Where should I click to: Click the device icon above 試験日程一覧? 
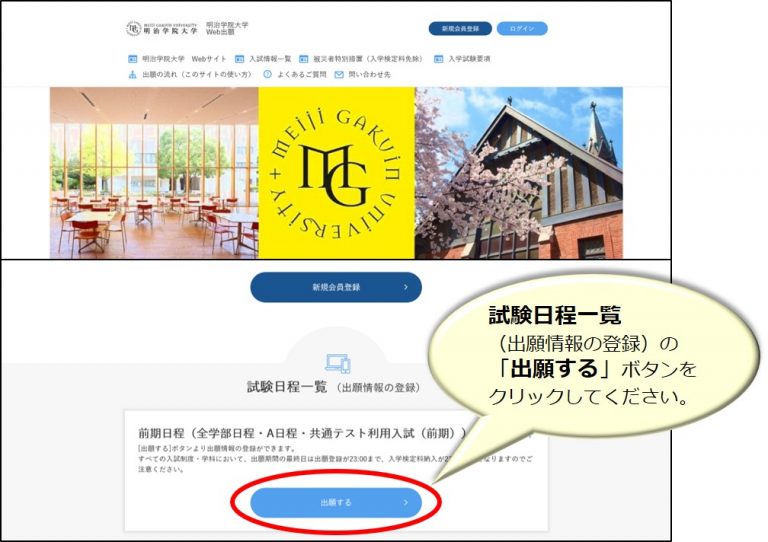(x=338, y=364)
